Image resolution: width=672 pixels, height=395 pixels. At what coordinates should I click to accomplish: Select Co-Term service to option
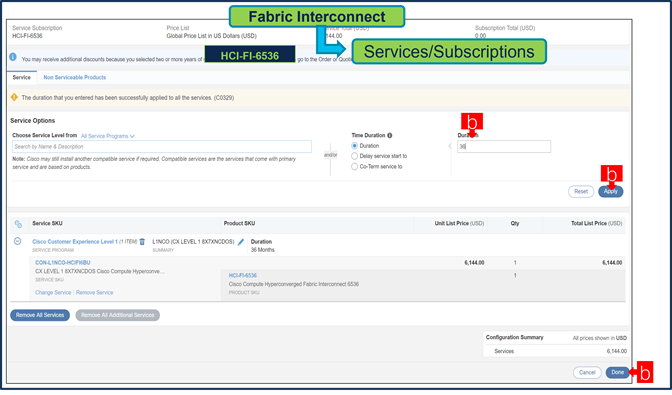pos(354,167)
